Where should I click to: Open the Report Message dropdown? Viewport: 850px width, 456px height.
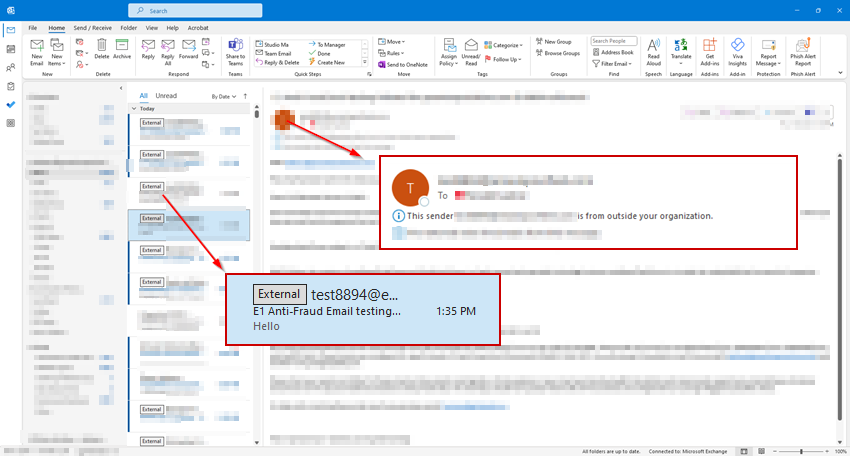(768, 52)
